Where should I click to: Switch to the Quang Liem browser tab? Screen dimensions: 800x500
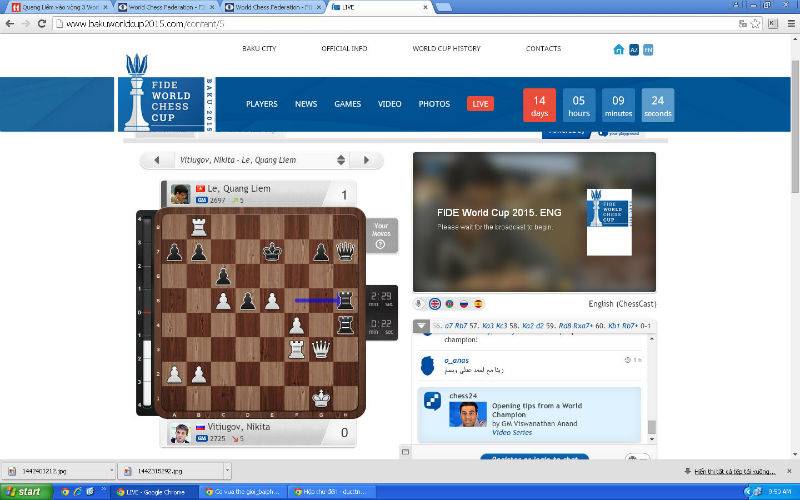pyautogui.click(x=60, y=7)
